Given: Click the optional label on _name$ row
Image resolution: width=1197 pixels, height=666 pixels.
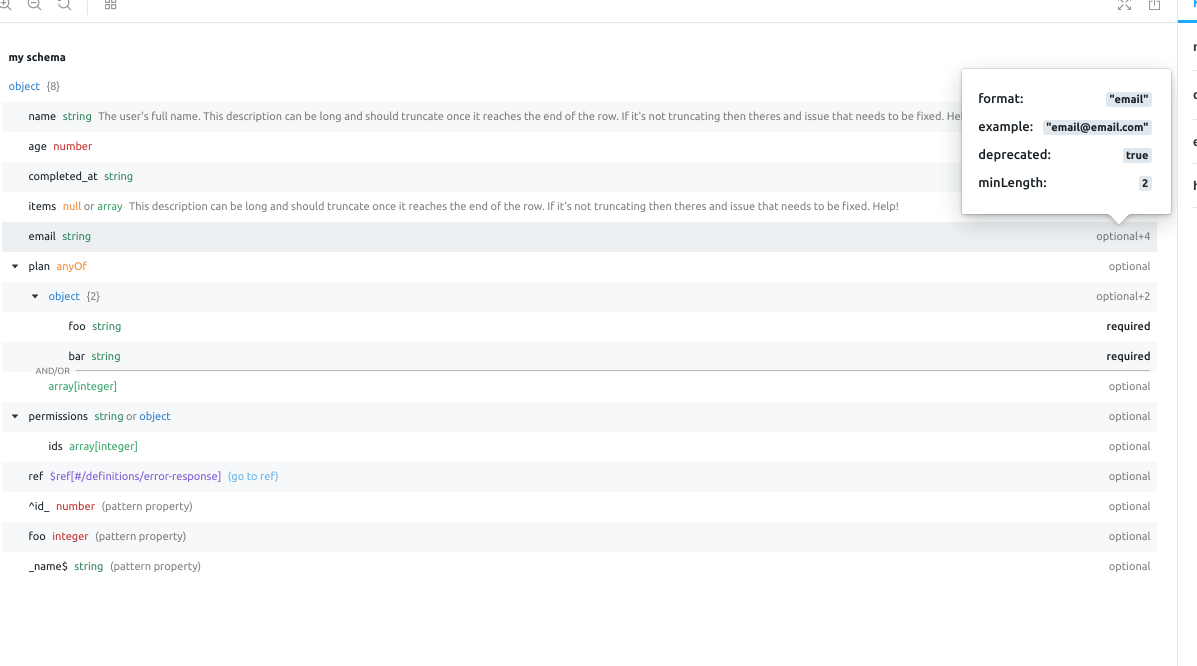Looking at the screenshot, I should click(1129, 566).
